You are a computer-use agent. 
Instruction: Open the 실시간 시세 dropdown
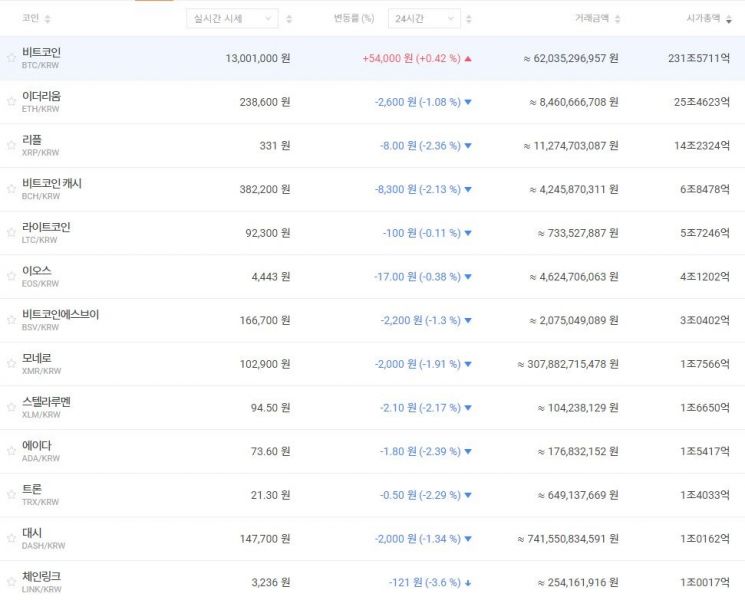point(232,19)
